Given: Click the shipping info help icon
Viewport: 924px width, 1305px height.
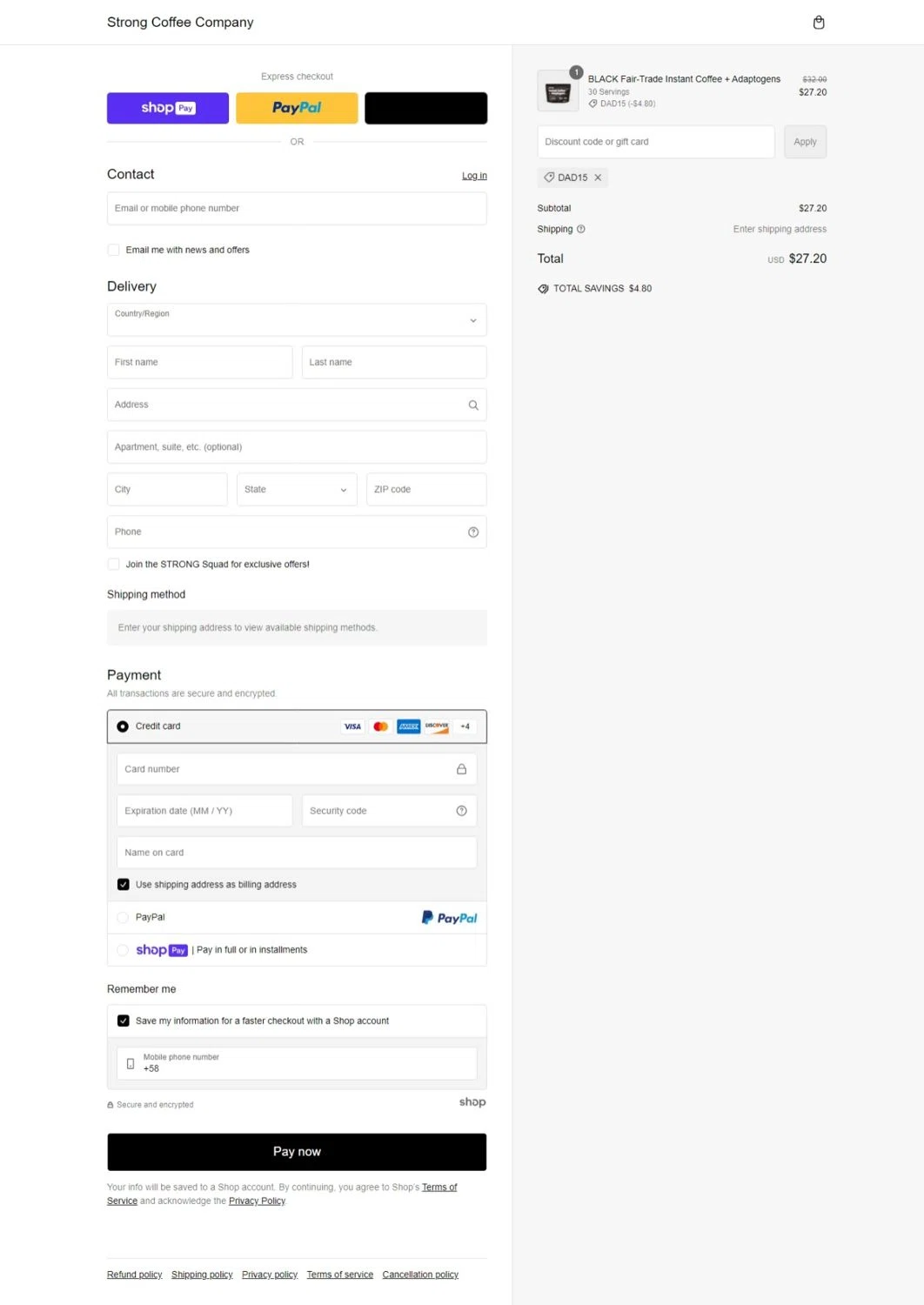Looking at the screenshot, I should tap(581, 230).
